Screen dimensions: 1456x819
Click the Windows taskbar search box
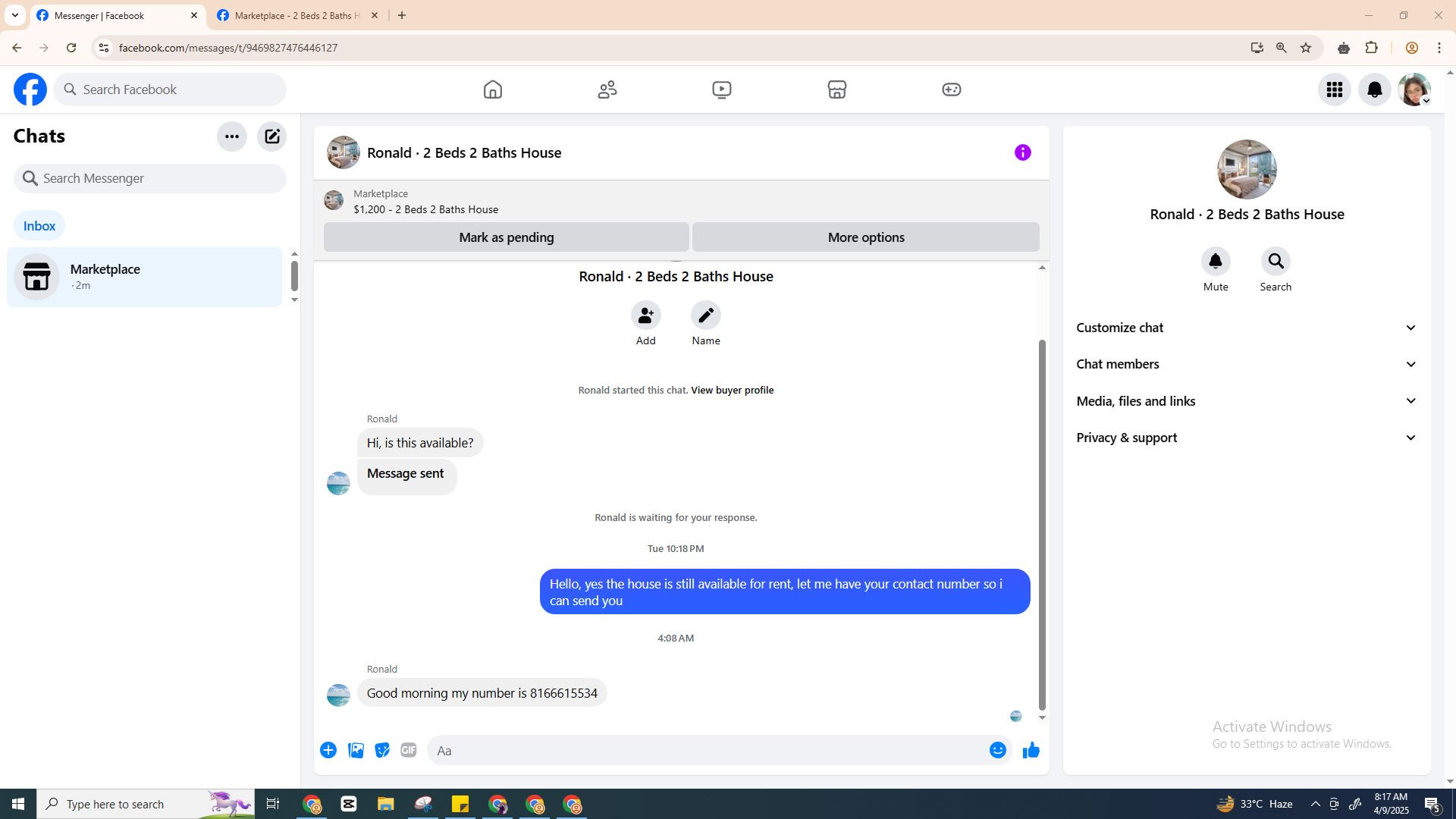pyautogui.click(x=146, y=804)
